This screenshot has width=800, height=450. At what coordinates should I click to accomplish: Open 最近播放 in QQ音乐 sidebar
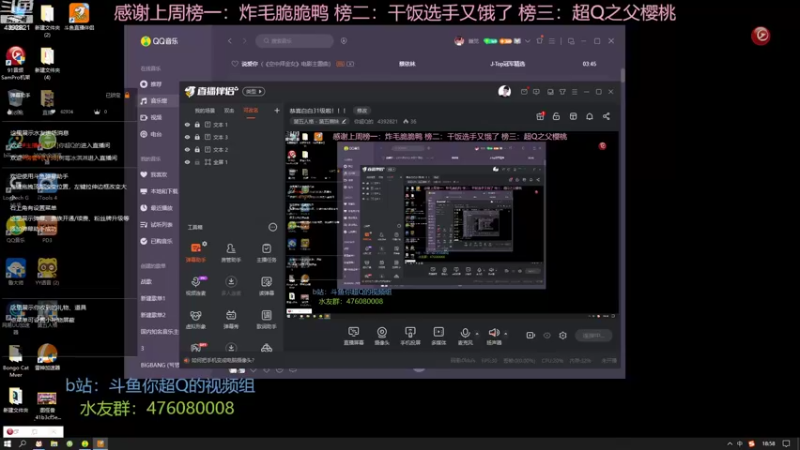pyautogui.click(x=157, y=208)
